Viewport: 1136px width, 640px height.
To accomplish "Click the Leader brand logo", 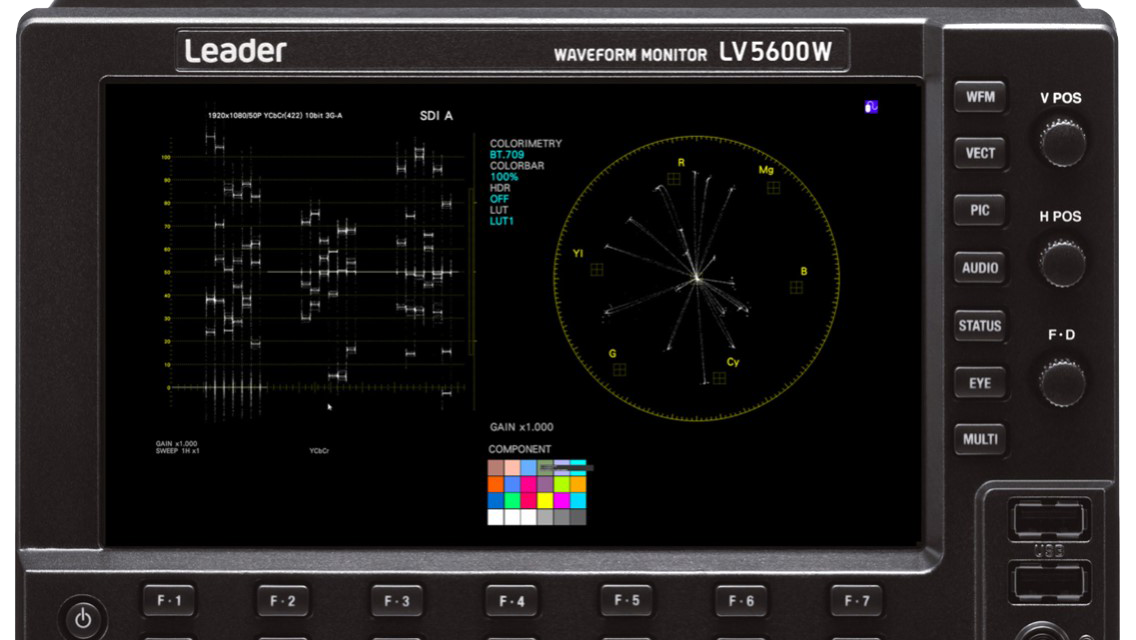I will (x=235, y=51).
